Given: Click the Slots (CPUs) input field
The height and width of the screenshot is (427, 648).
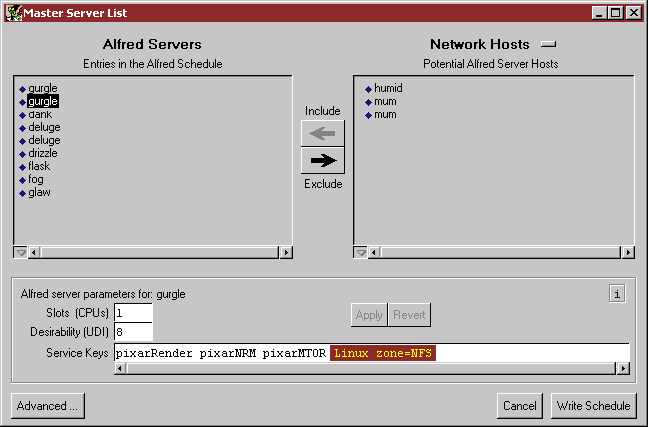Looking at the screenshot, I should (133, 313).
